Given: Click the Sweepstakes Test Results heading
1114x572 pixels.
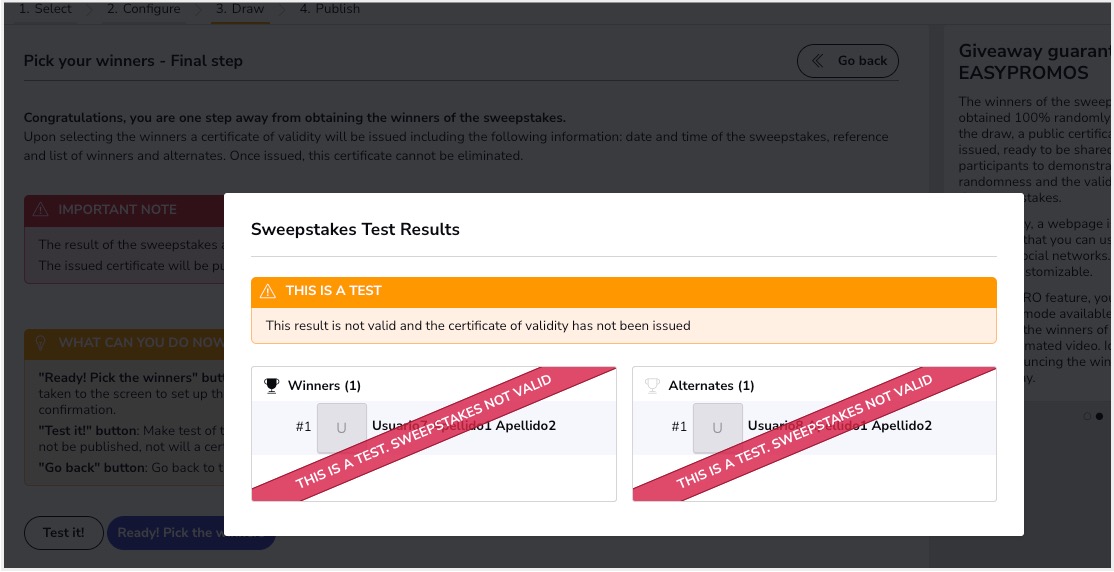Looking at the screenshot, I should click(355, 230).
